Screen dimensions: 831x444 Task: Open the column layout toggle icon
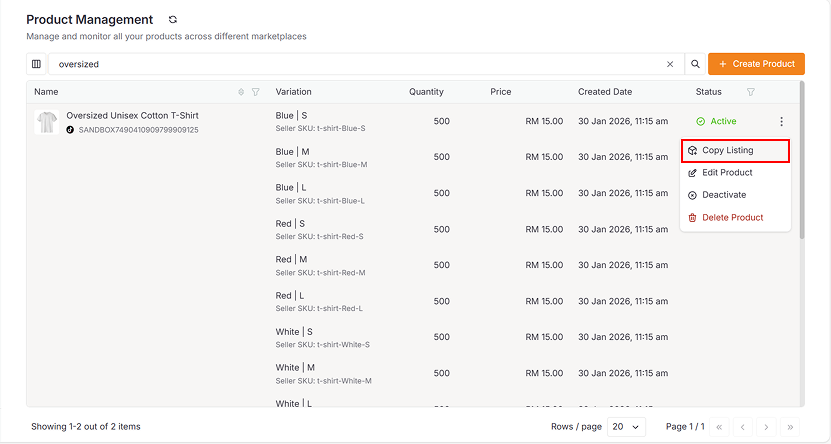click(x=37, y=64)
